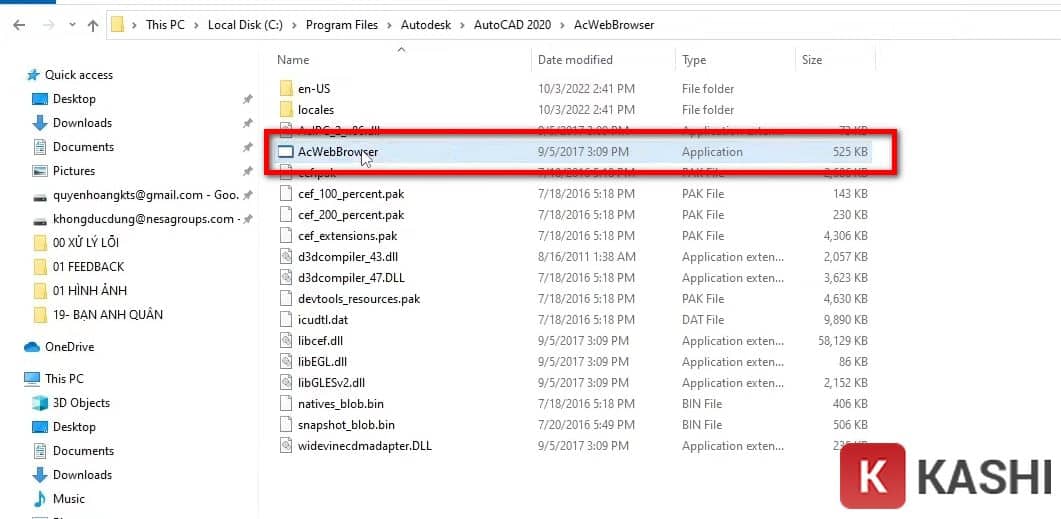Sort by Type column header
1061x519 pixels.
tap(694, 60)
